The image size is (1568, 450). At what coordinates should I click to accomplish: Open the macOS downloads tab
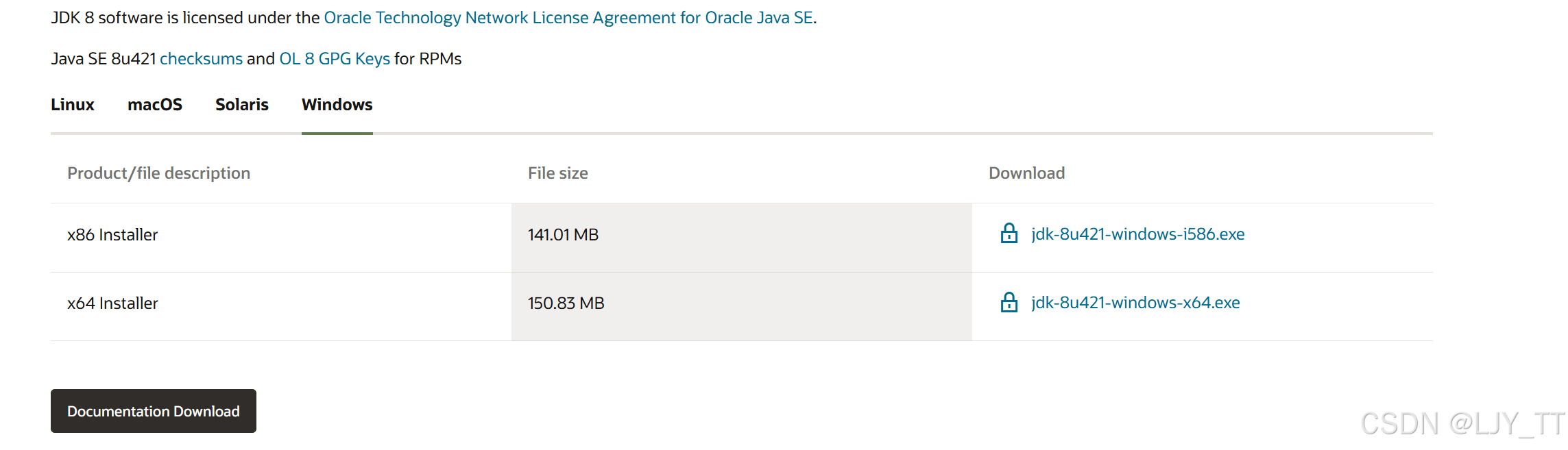155,105
